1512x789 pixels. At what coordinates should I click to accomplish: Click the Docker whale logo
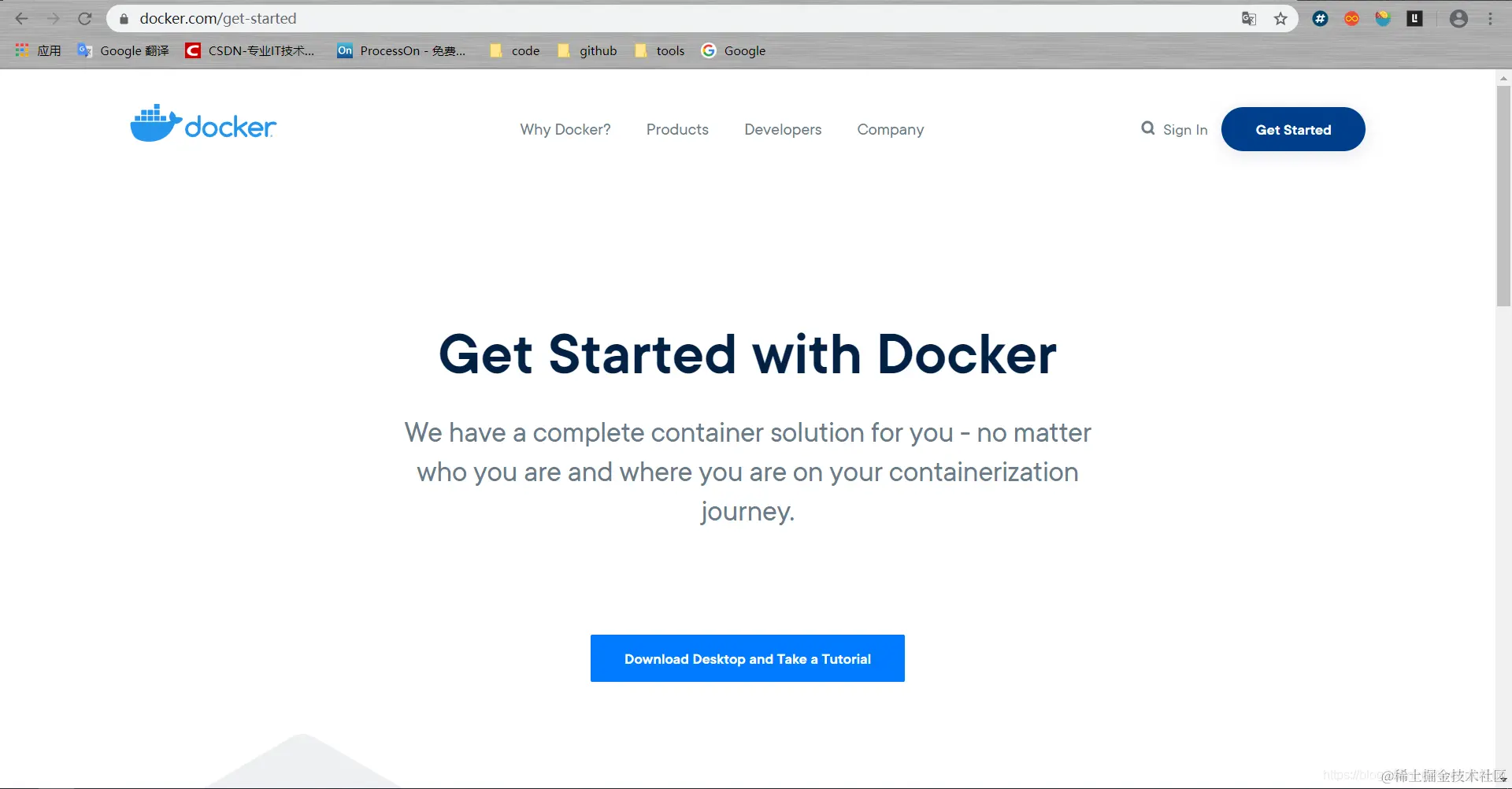203,124
